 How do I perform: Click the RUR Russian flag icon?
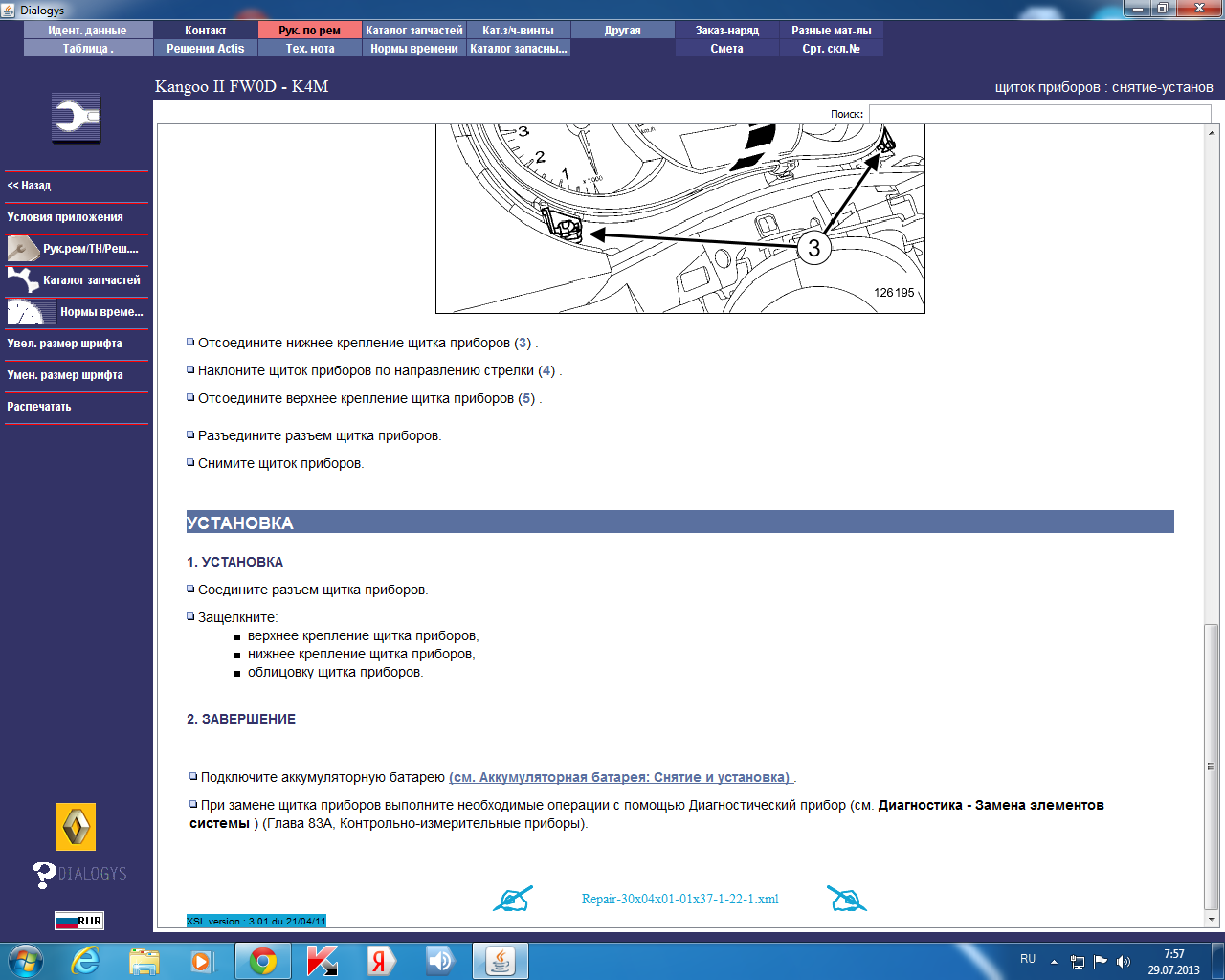click(x=78, y=921)
